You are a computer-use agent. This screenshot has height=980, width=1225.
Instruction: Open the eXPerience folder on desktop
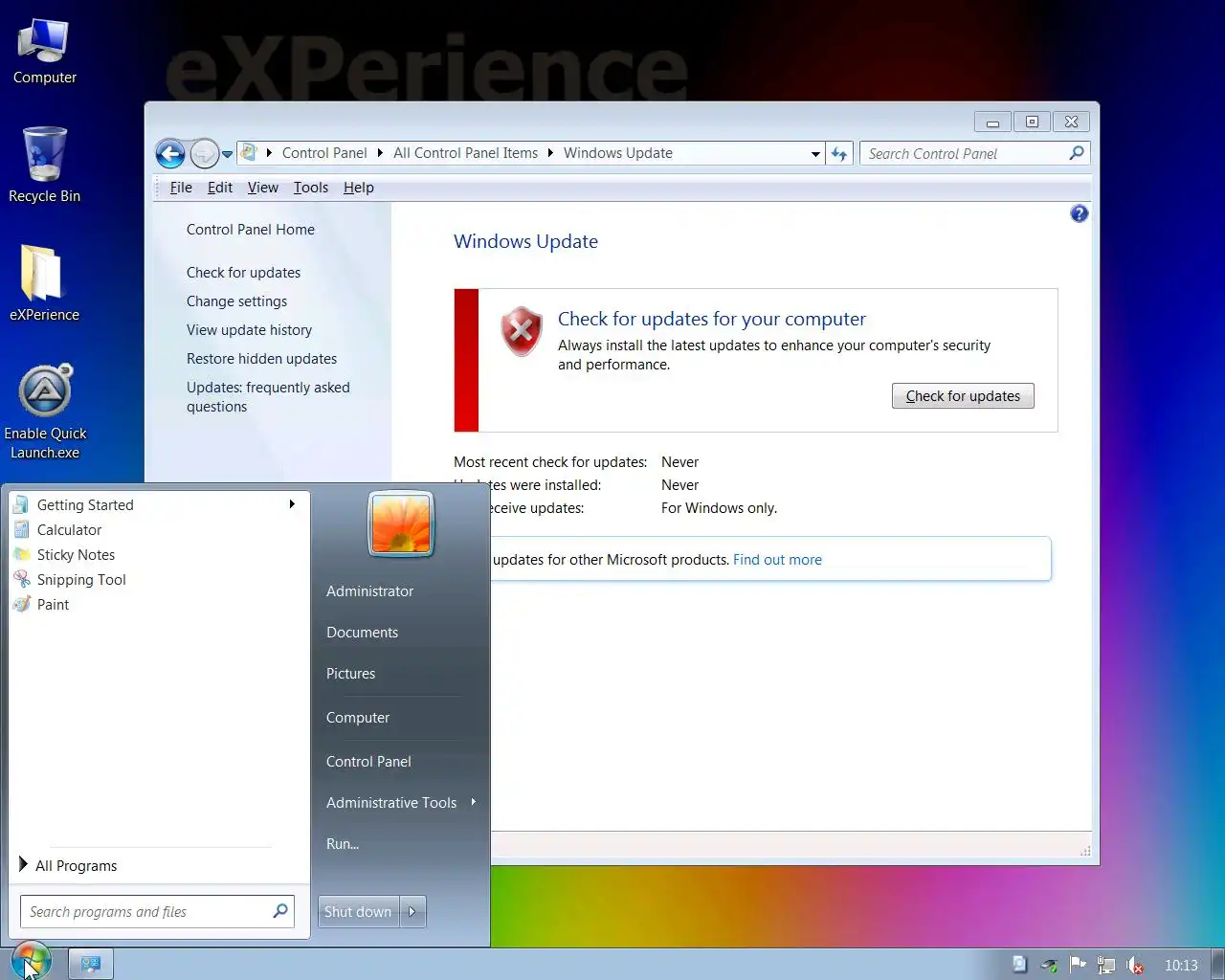44,283
